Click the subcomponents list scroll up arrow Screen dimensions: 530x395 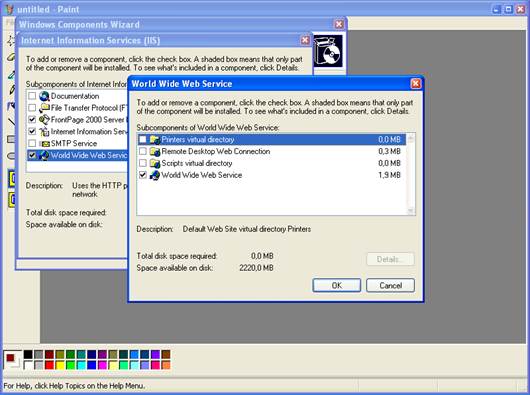(x=411, y=138)
